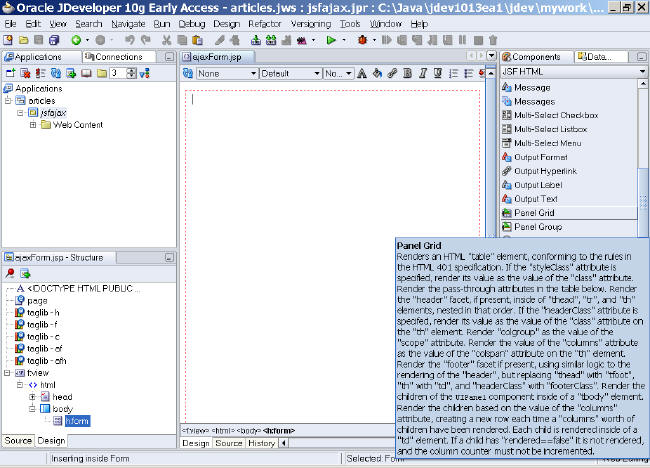The height and width of the screenshot is (468, 650).
Task: Expand the Web Content folder node
Action: [x=33, y=125]
